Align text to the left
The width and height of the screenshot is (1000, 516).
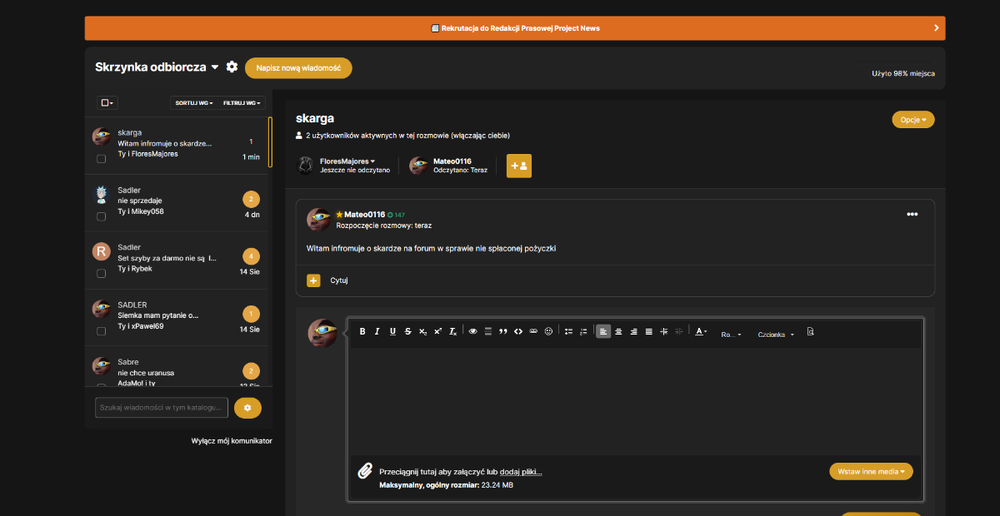[603, 332]
